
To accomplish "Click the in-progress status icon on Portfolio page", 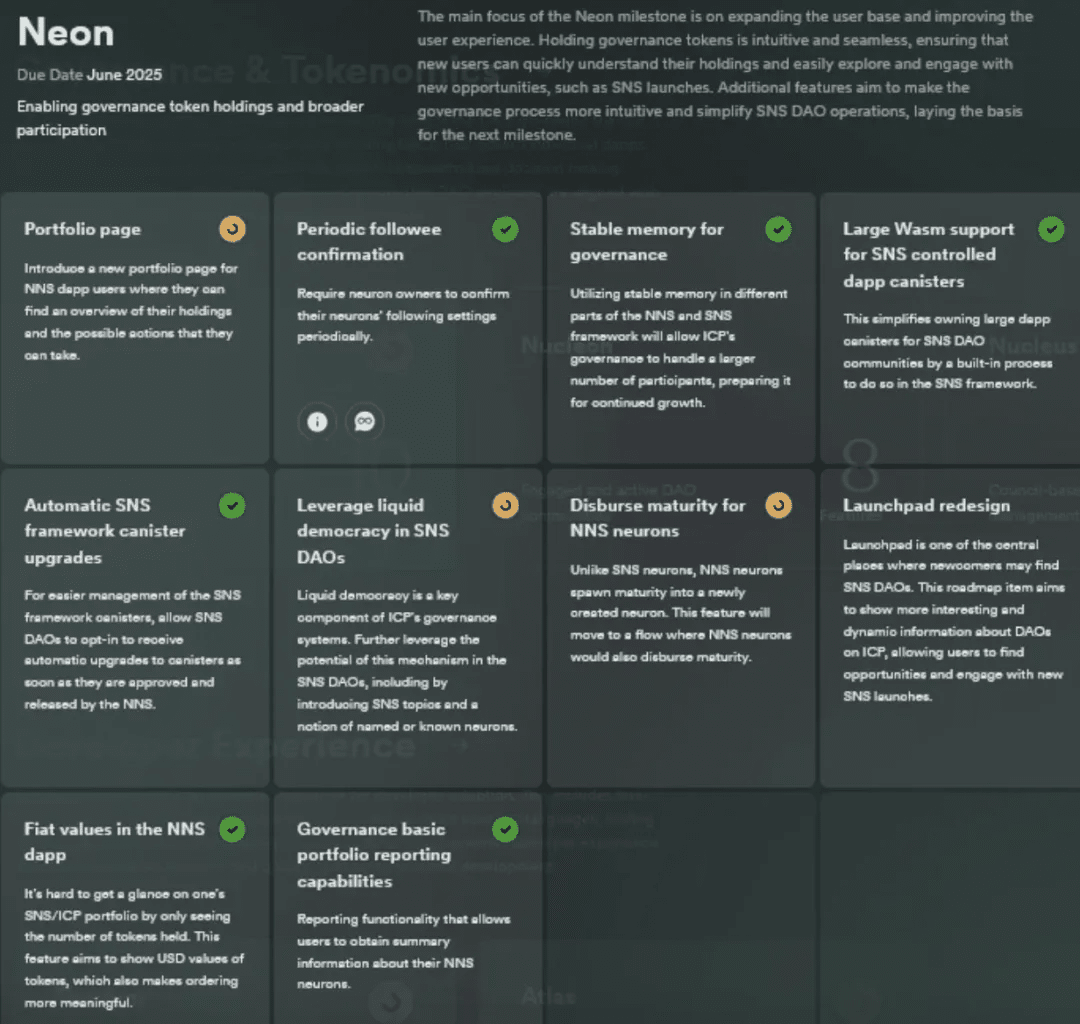I will coord(232,229).
